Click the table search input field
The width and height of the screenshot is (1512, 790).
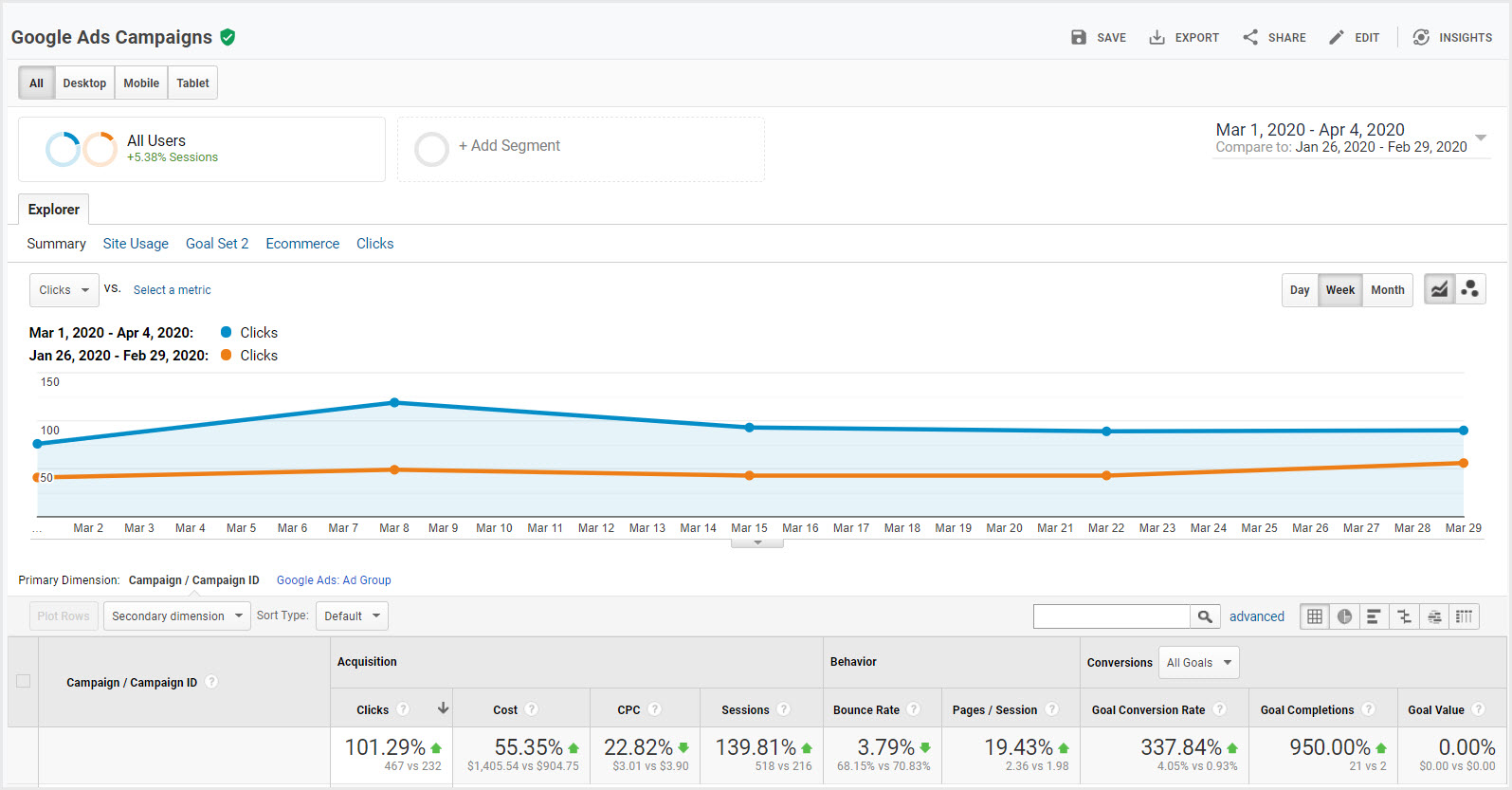tap(1112, 616)
